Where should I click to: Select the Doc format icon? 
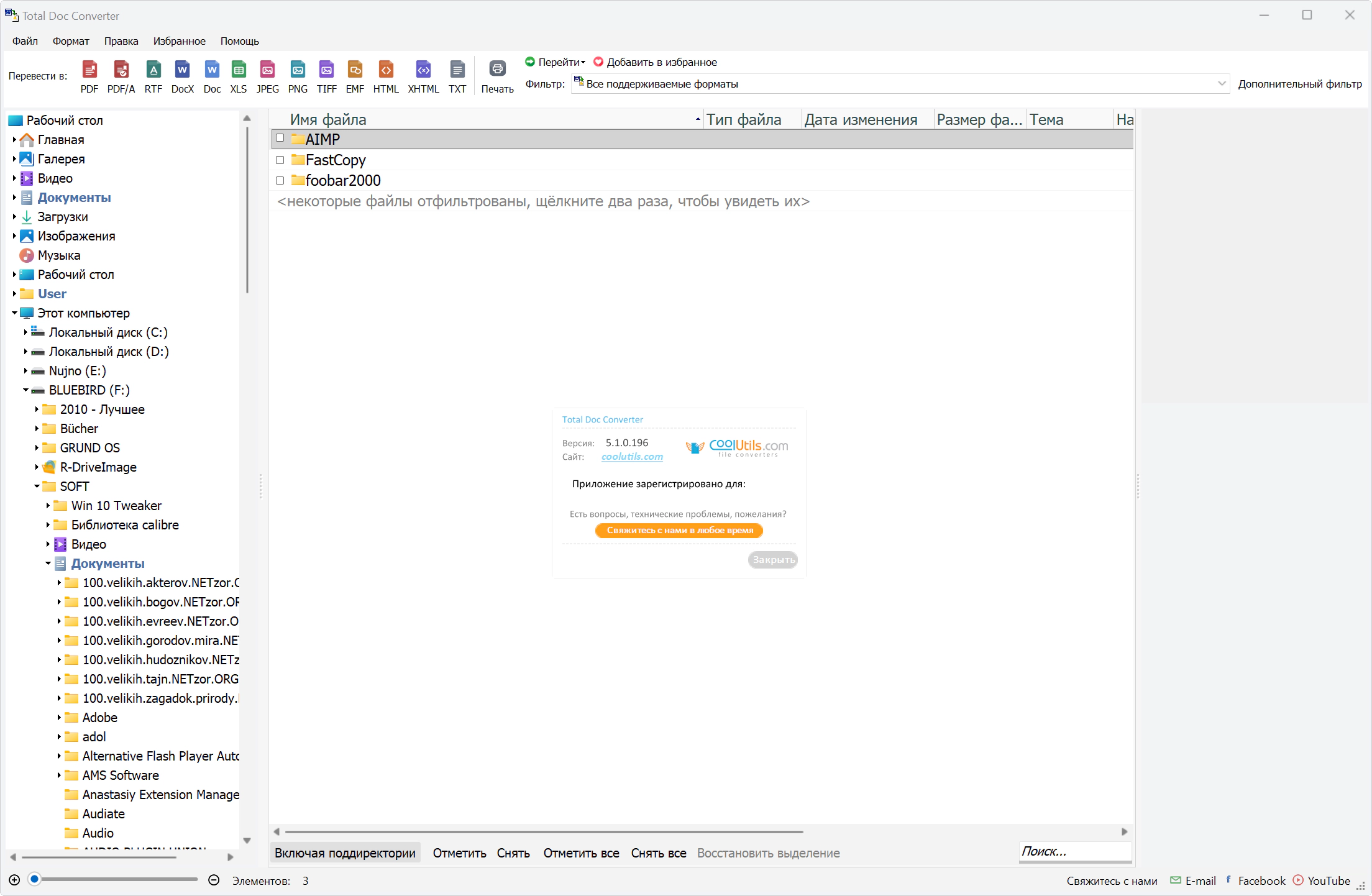(212, 70)
